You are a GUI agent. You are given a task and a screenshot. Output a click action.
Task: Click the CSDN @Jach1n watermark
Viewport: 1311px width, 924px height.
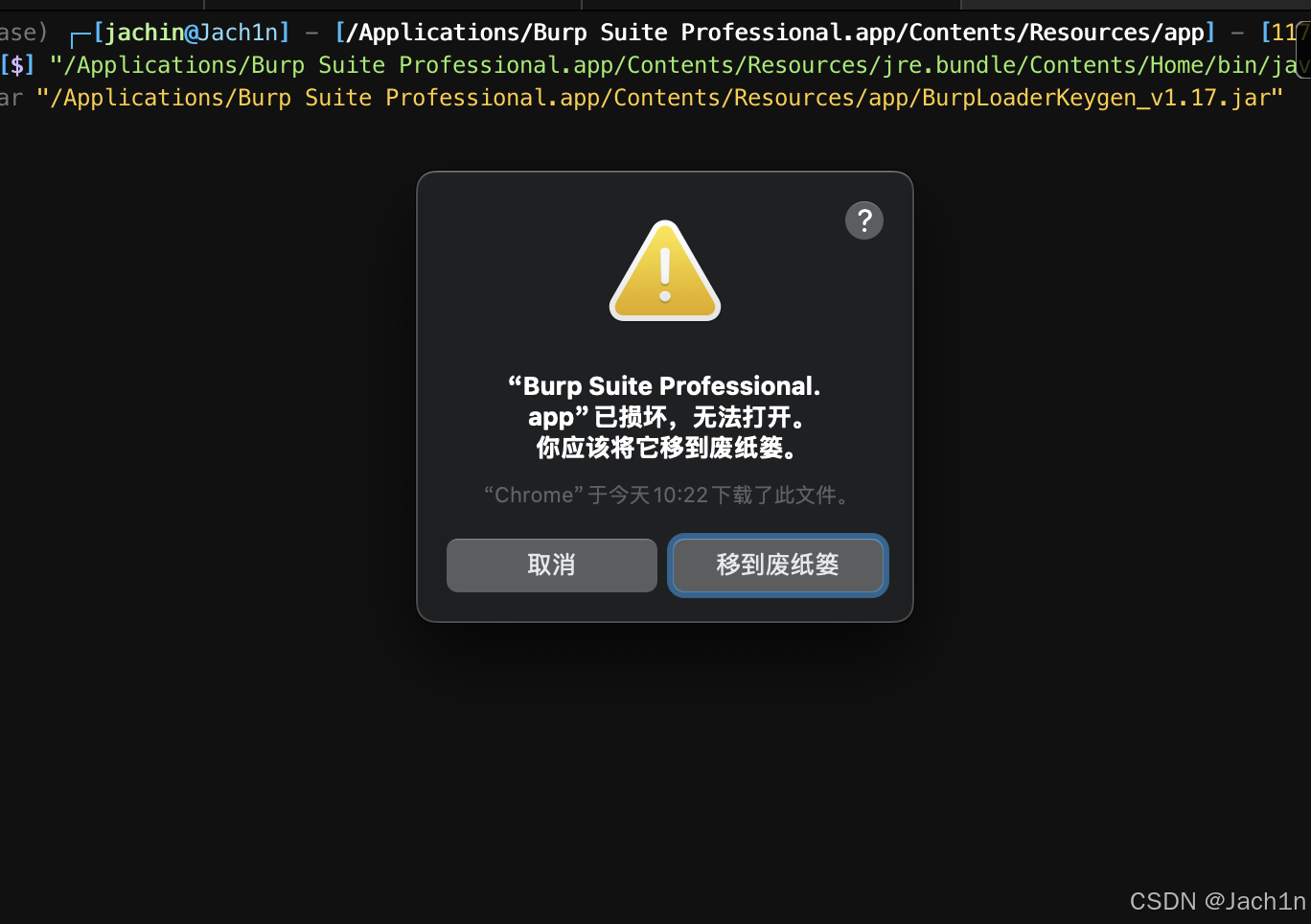[x=1217, y=901]
